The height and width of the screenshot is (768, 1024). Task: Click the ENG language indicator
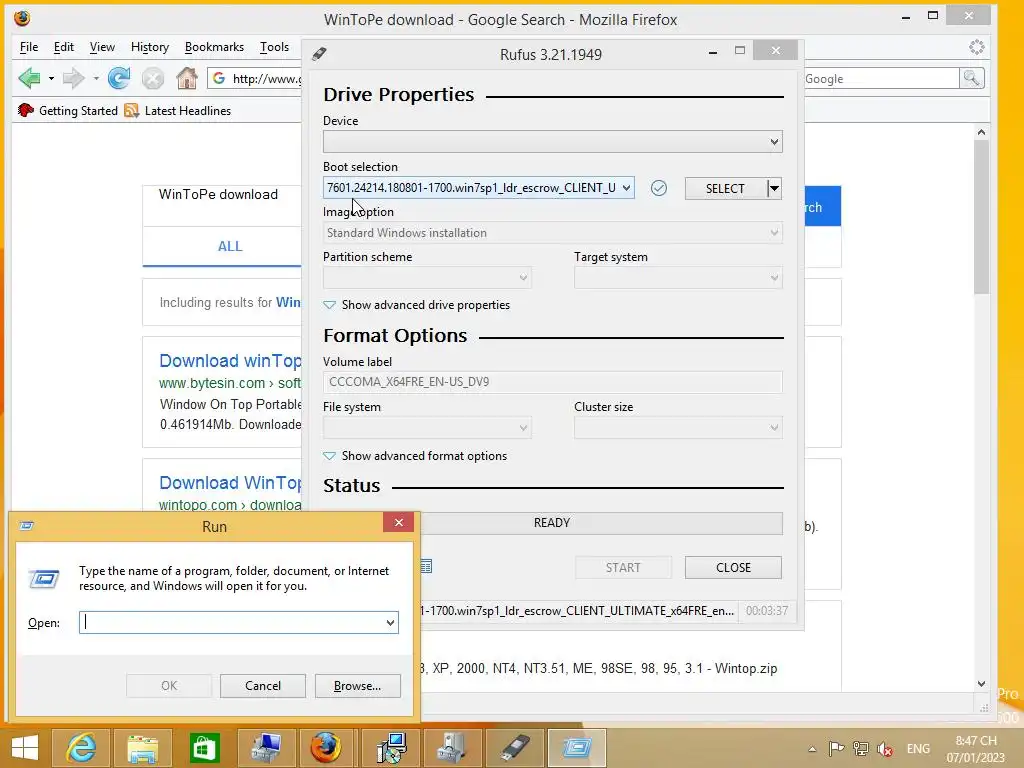click(918, 749)
